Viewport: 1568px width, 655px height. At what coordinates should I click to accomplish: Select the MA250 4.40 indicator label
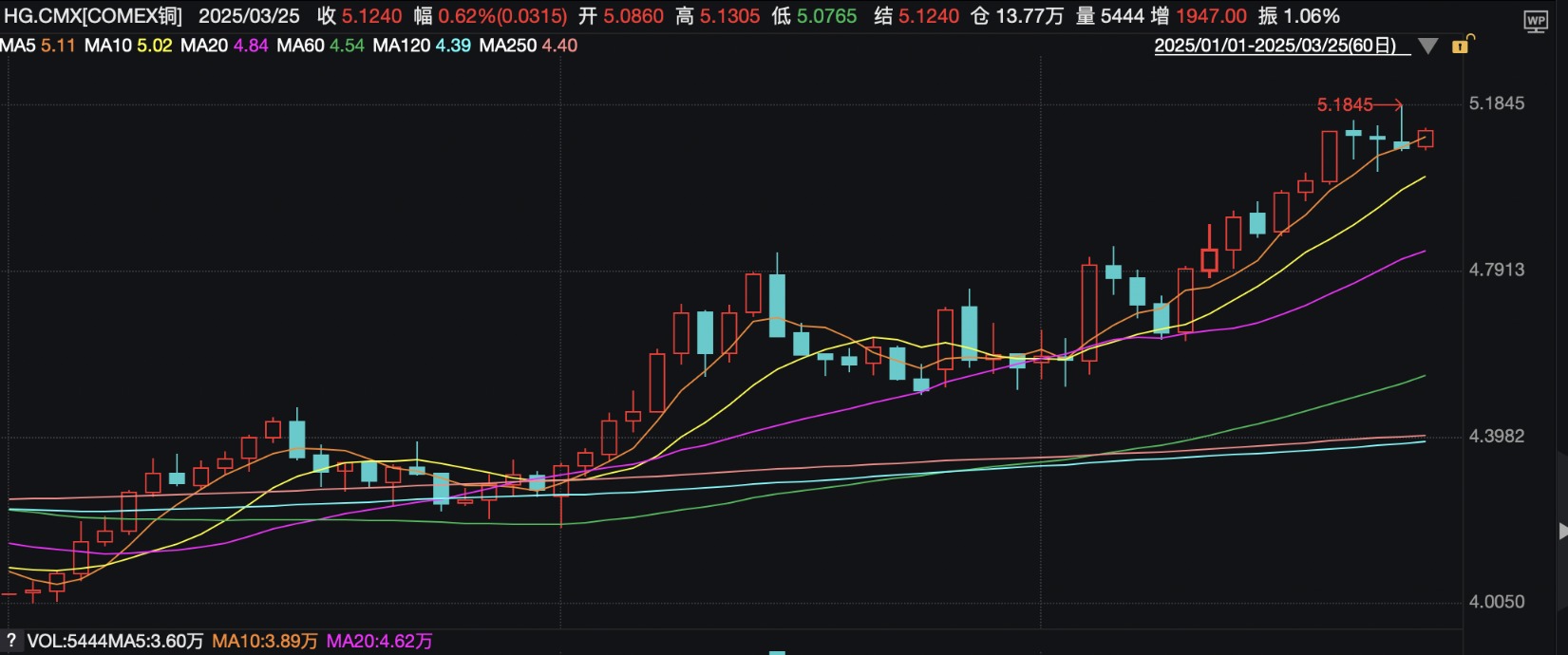[528, 46]
